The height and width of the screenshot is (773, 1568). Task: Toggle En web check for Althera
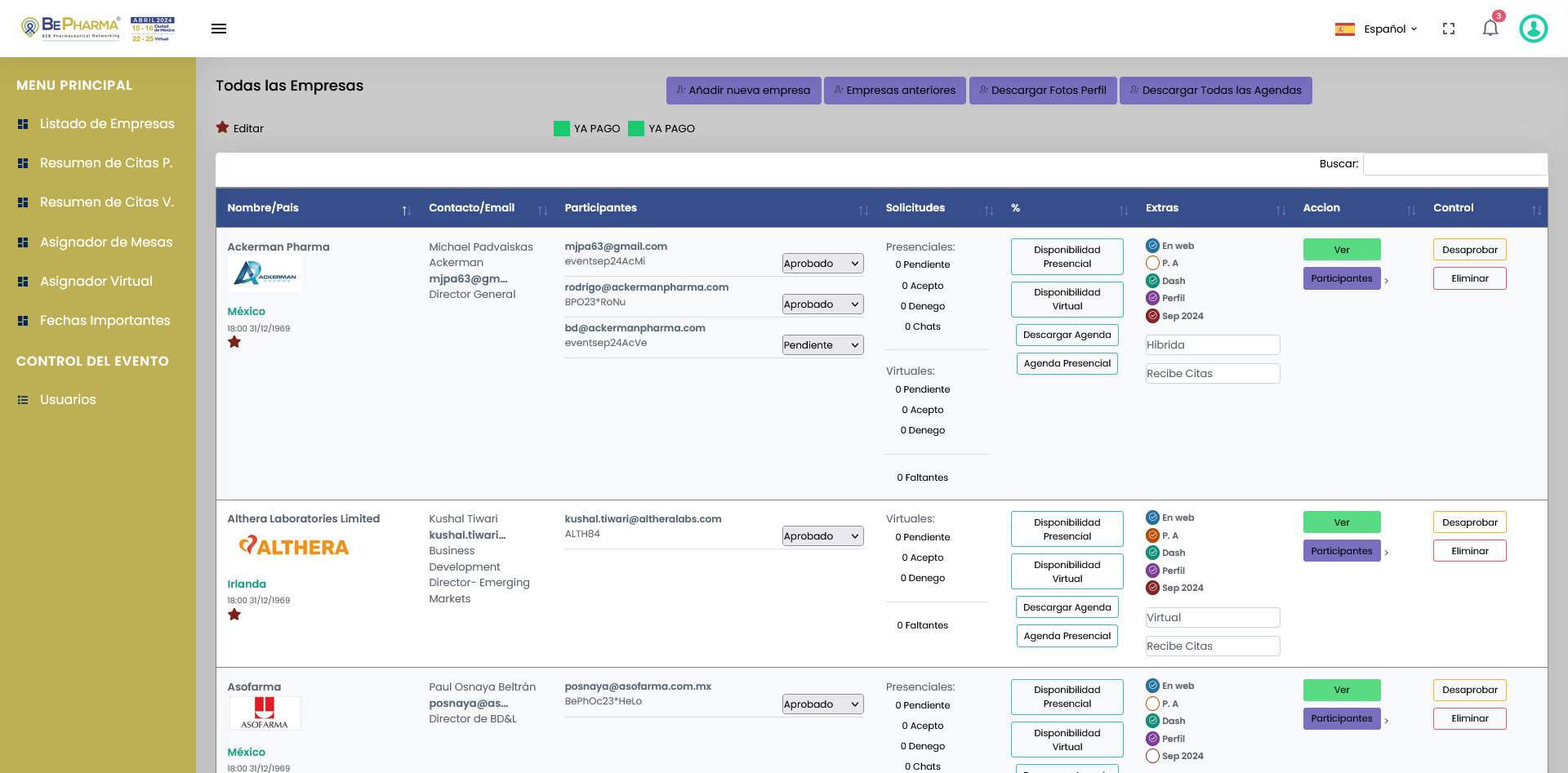click(x=1152, y=518)
